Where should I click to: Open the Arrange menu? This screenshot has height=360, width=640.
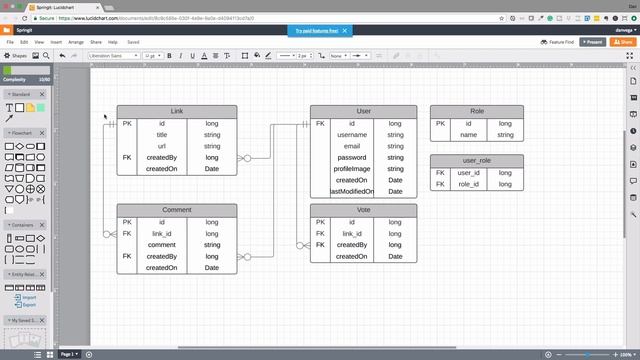pos(76,42)
